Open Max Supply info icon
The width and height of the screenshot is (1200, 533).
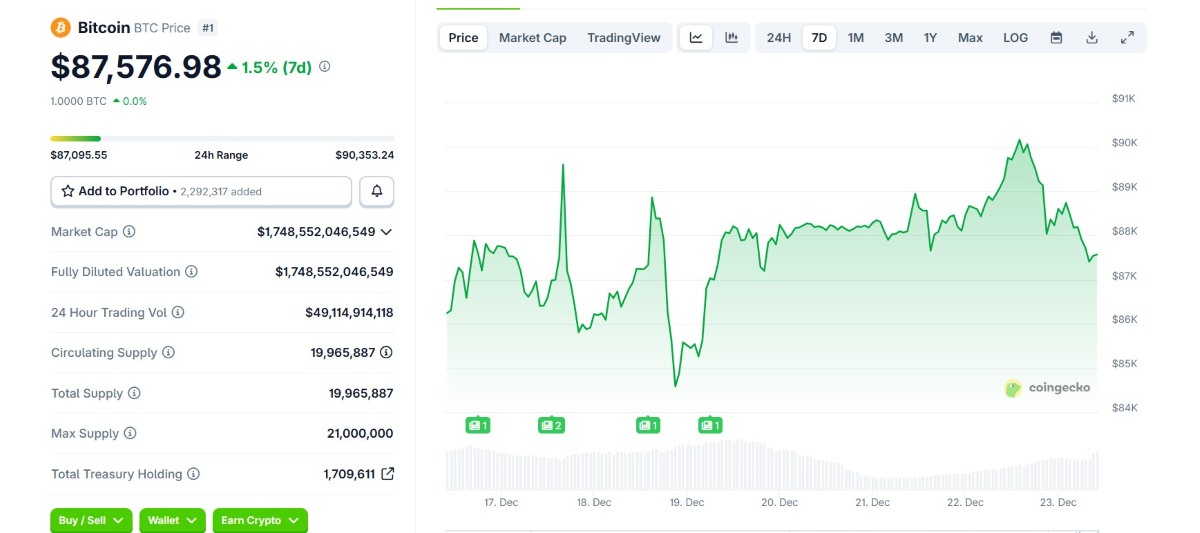pyautogui.click(x=130, y=434)
